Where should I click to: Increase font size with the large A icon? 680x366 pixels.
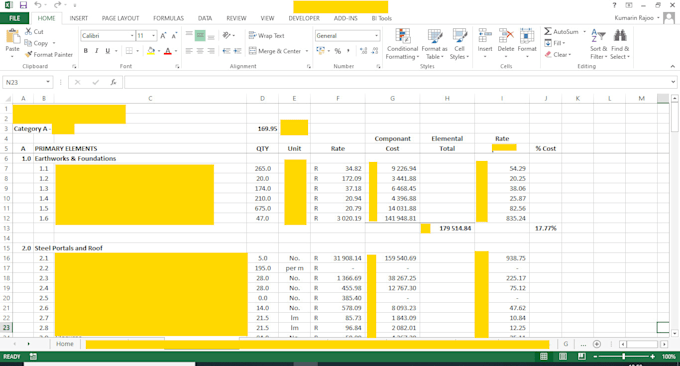click(163, 36)
